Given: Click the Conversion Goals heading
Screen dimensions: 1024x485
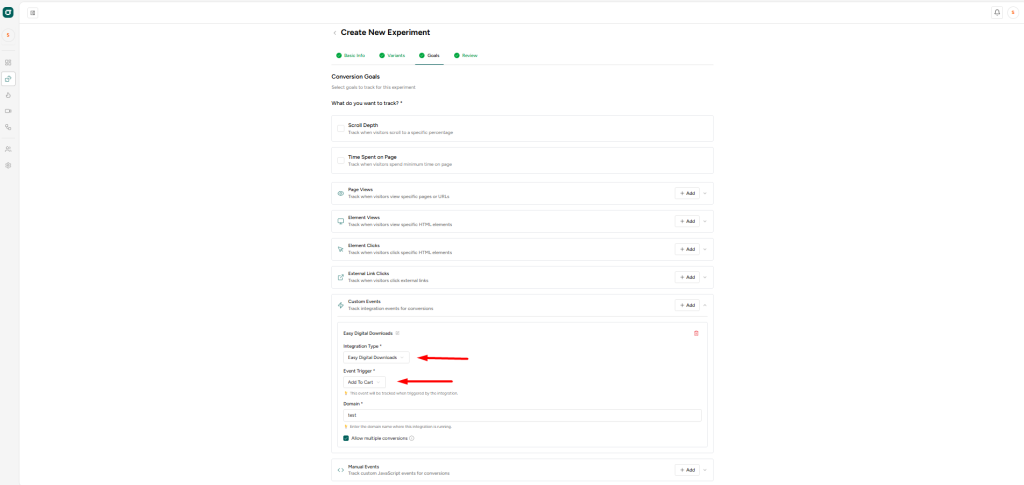Looking at the screenshot, I should pos(356,76).
